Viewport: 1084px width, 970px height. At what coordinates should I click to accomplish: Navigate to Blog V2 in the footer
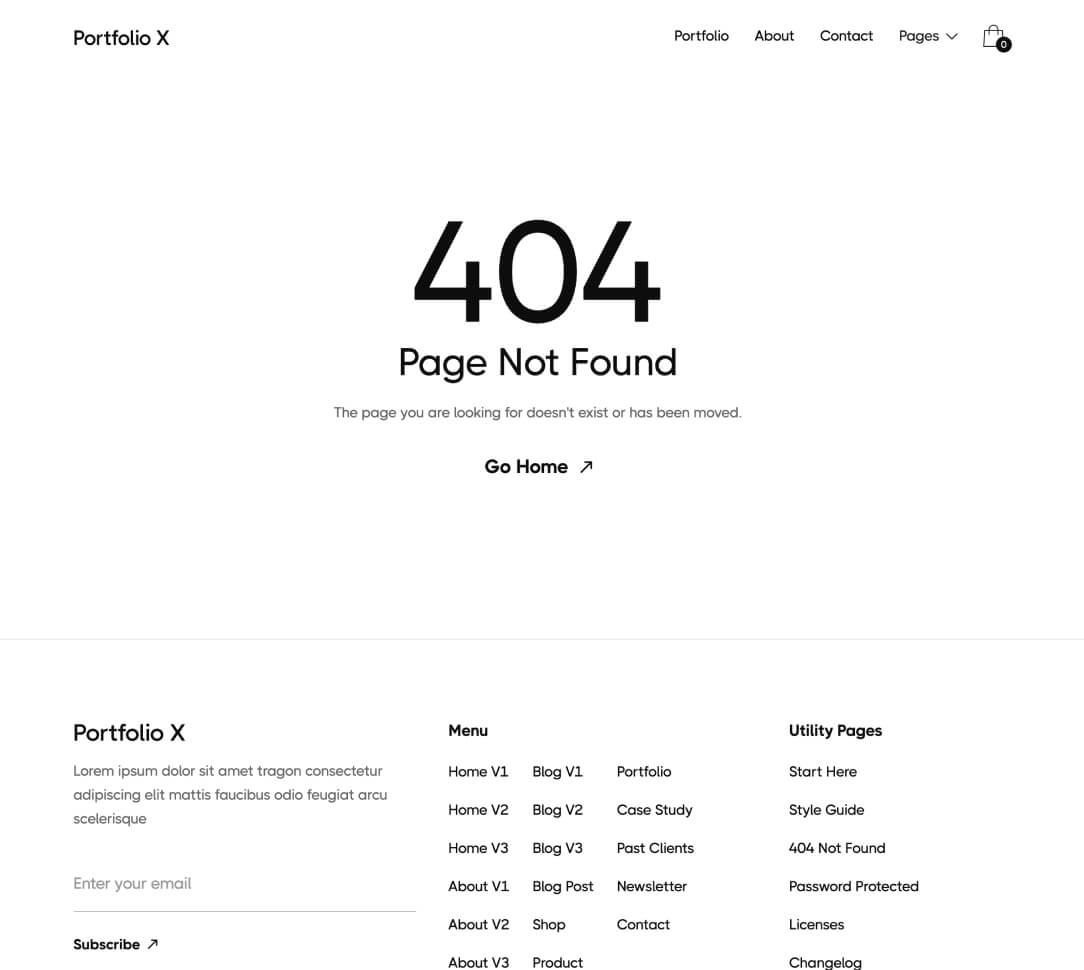(x=557, y=810)
